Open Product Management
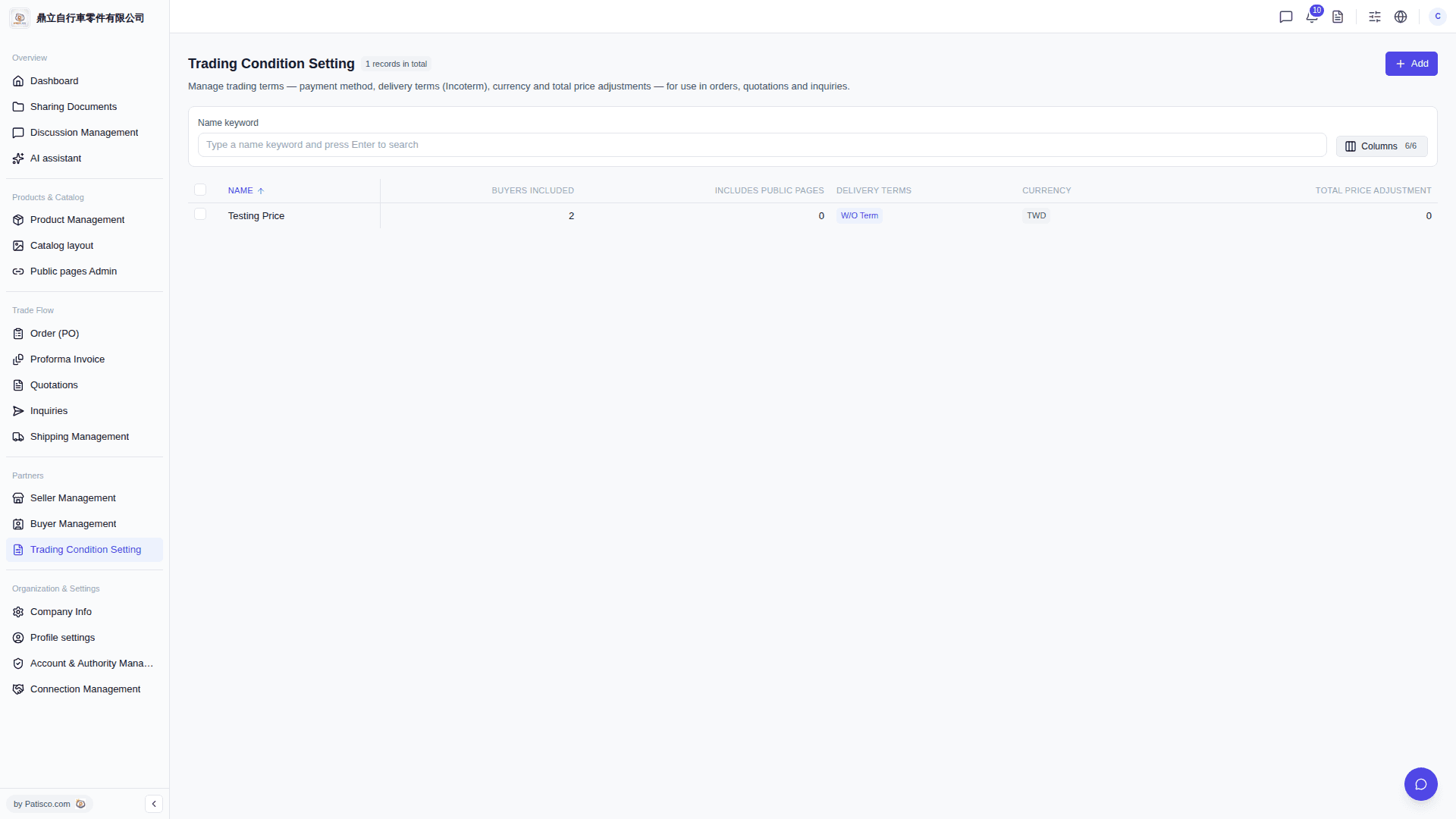Image resolution: width=1456 pixels, height=819 pixels. click(x=84, y=220)
